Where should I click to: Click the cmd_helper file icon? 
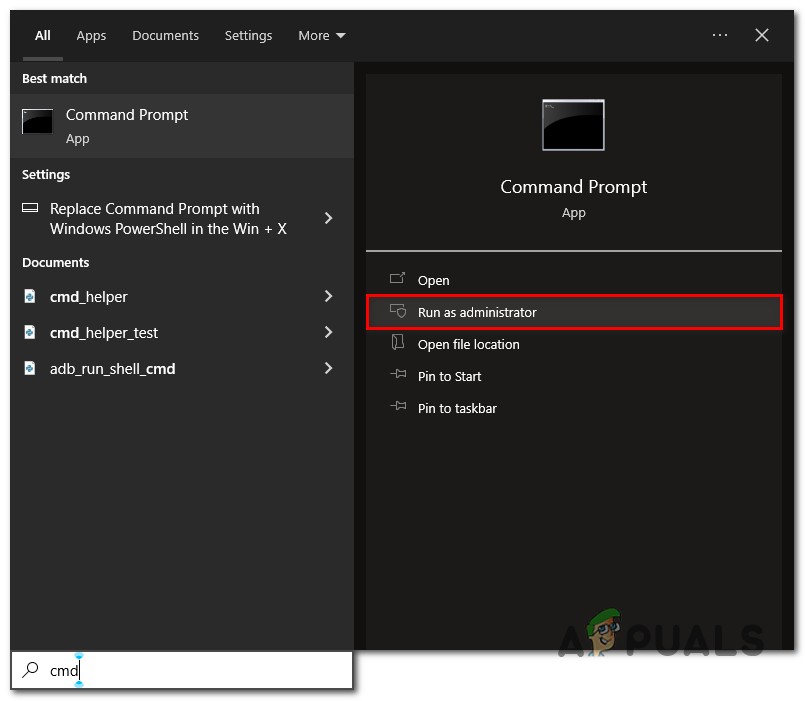pyautogui.click(x=30, y=296)
